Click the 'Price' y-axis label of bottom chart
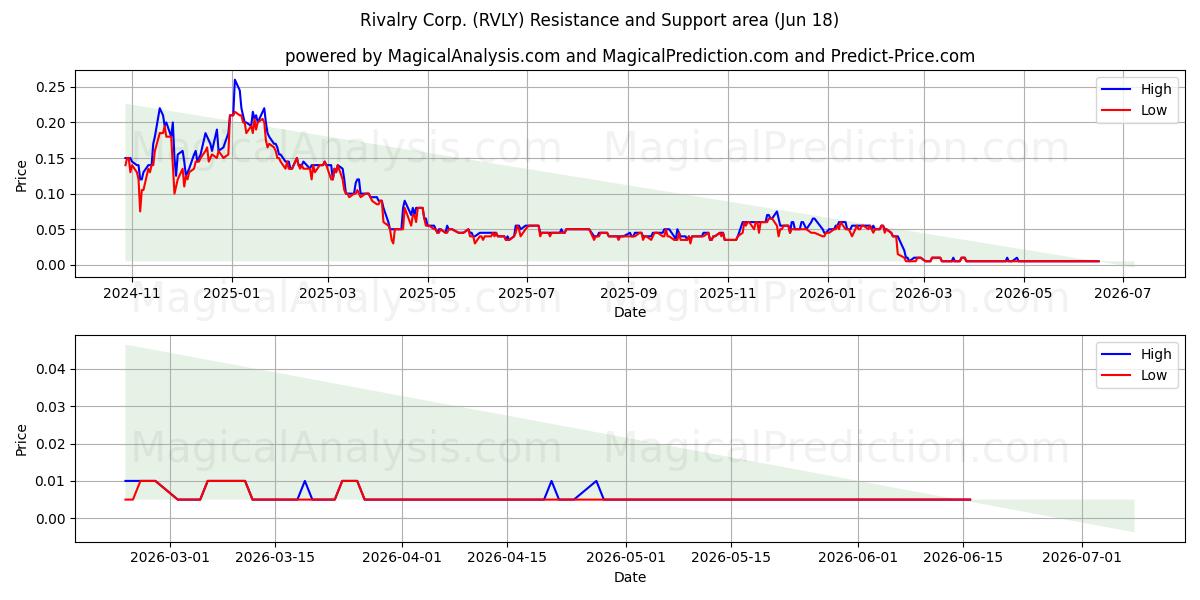This screenshot has height=600, width=1200. [22, 440]
